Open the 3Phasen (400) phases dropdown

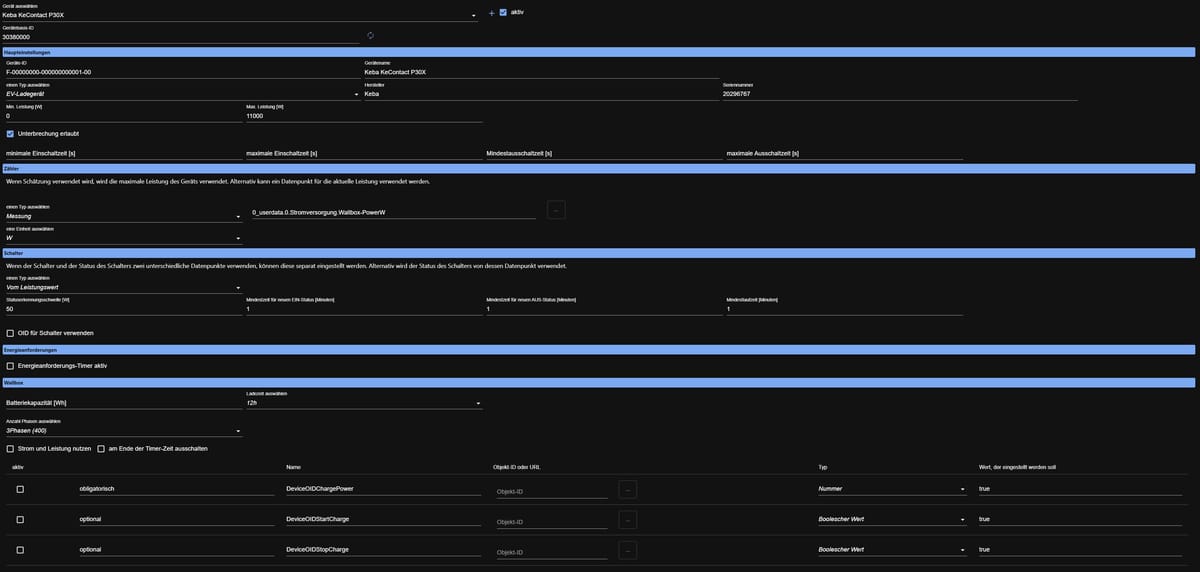pos(124,431)
